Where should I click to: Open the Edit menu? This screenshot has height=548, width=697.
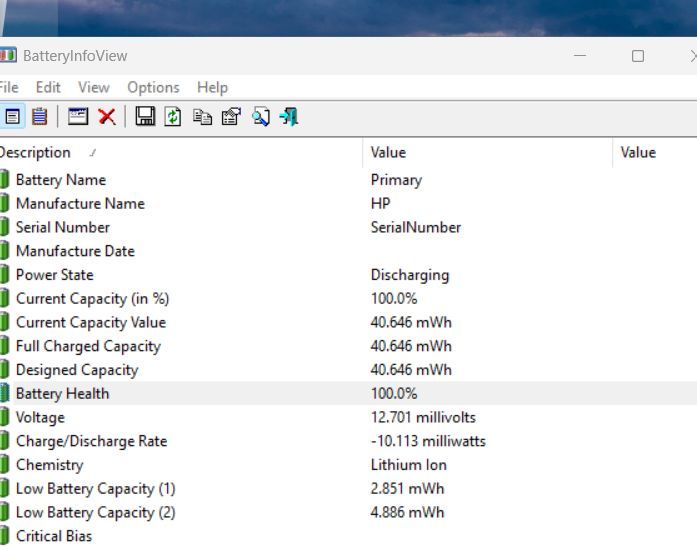[x=48, y=87]
